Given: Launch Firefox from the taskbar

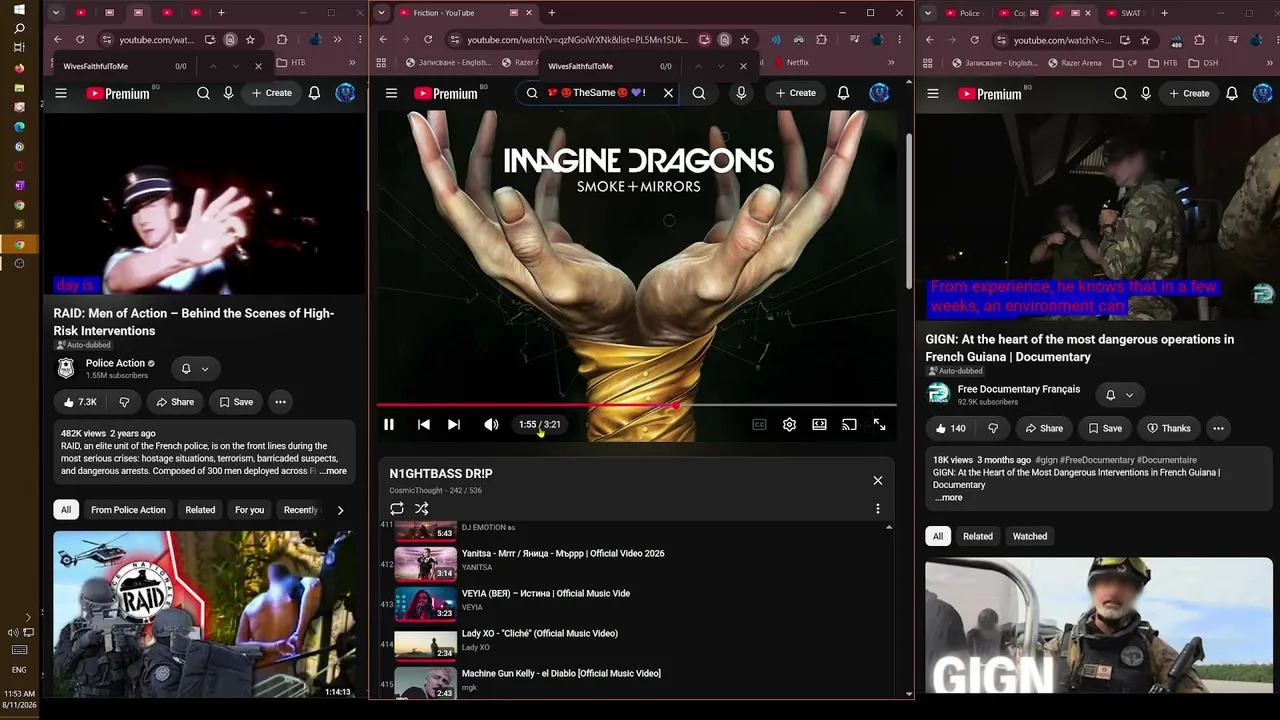Looking at the screenshot, I should pyautogui.click(x=19, y=68).
